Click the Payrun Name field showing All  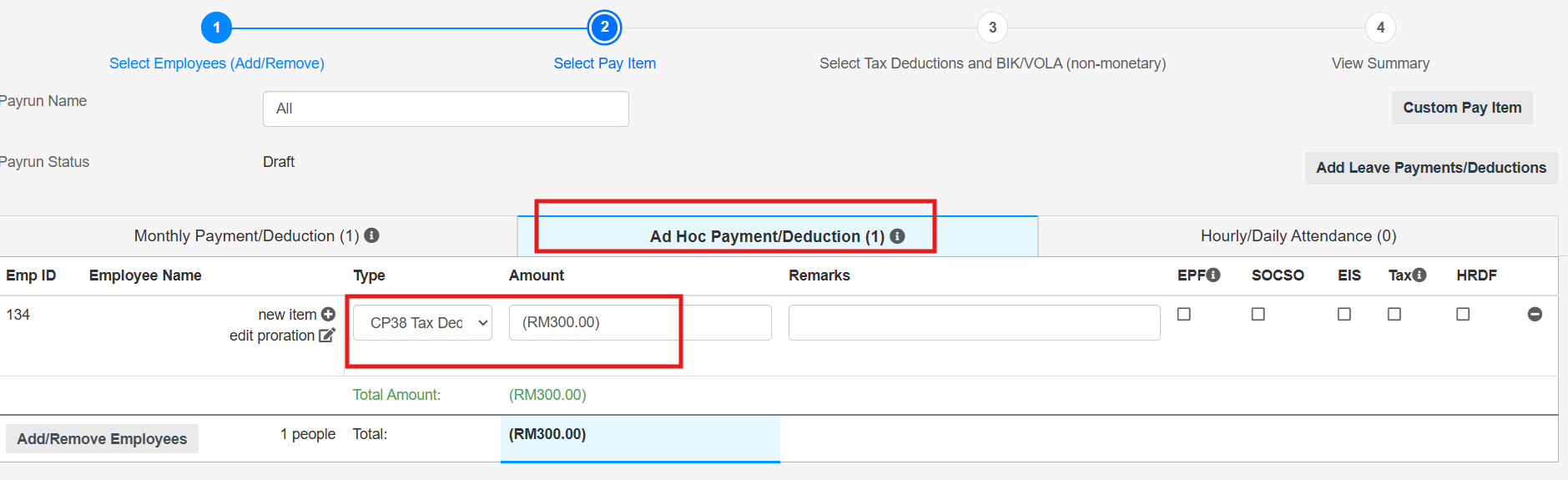[x=446, y=109]
